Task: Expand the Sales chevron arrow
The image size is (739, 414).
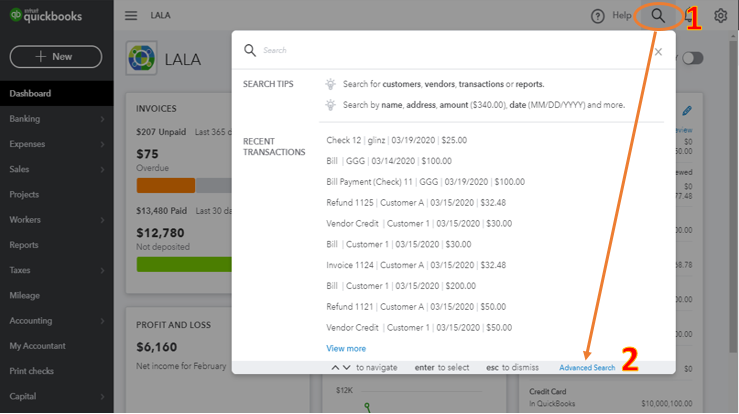Action: pos(102,170)
